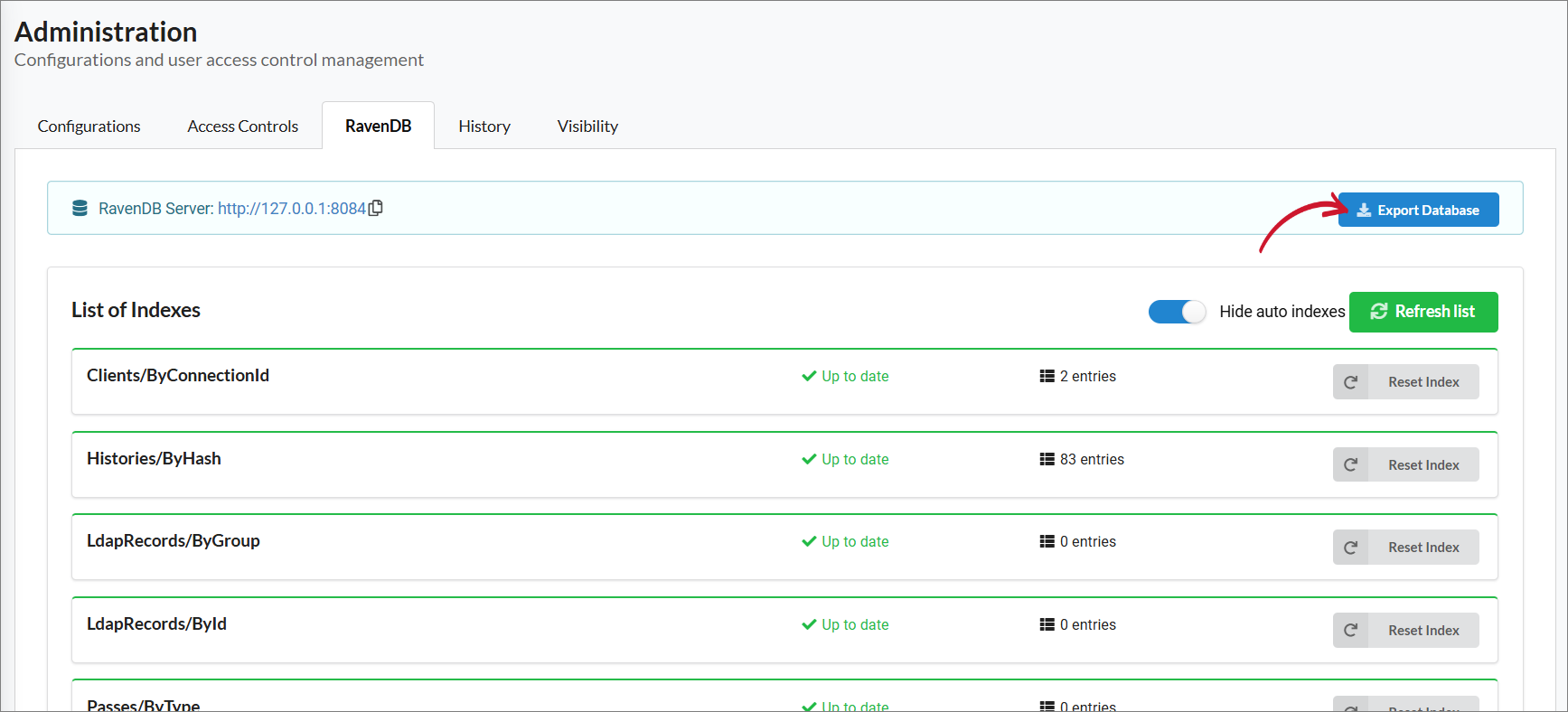The width and height of the screenshot is (1568, 712).
Task: Copy the RavenDB server URL icon
Action: [x=376, y=208]
